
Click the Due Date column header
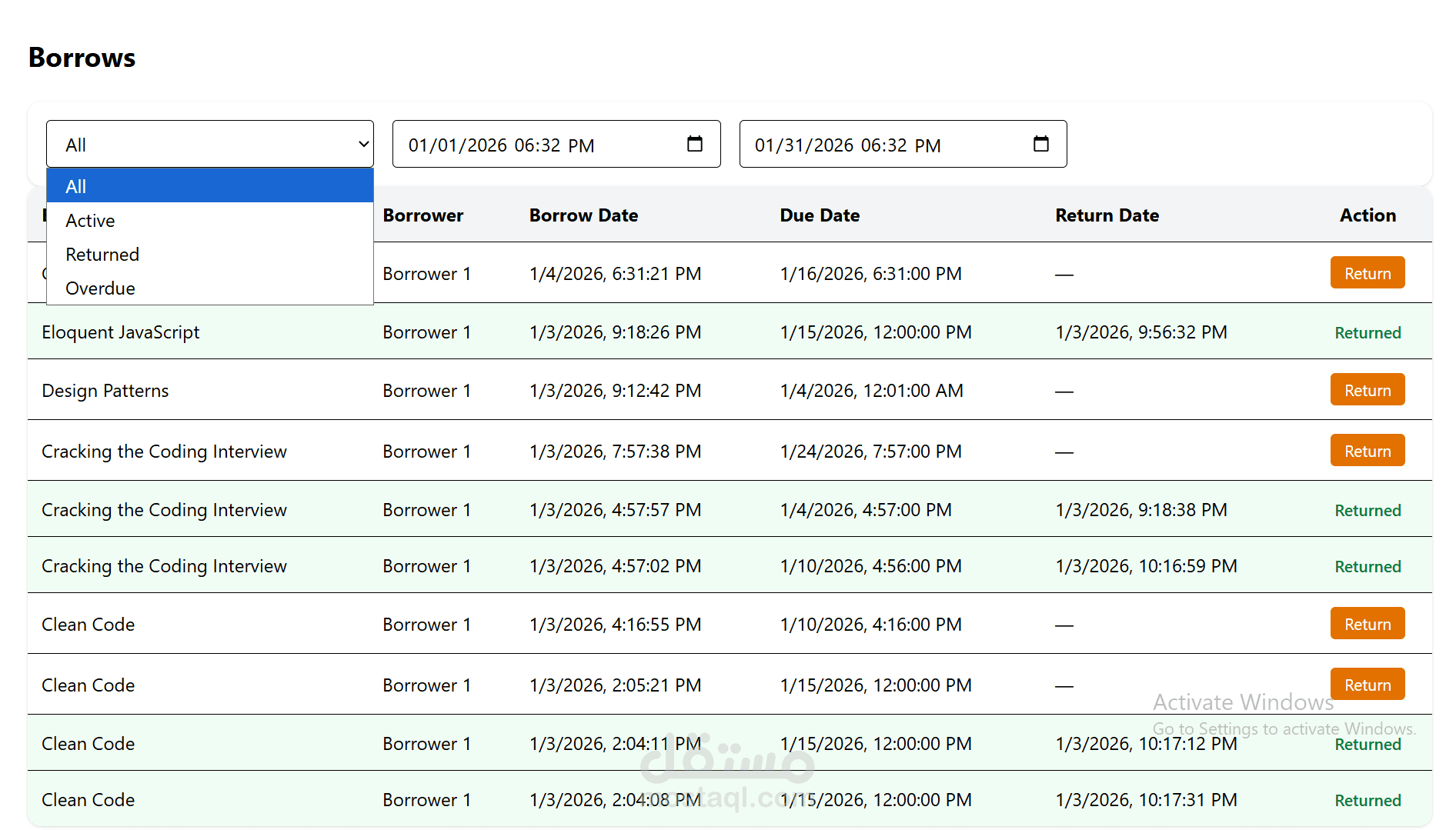click(x=820, y=215)
